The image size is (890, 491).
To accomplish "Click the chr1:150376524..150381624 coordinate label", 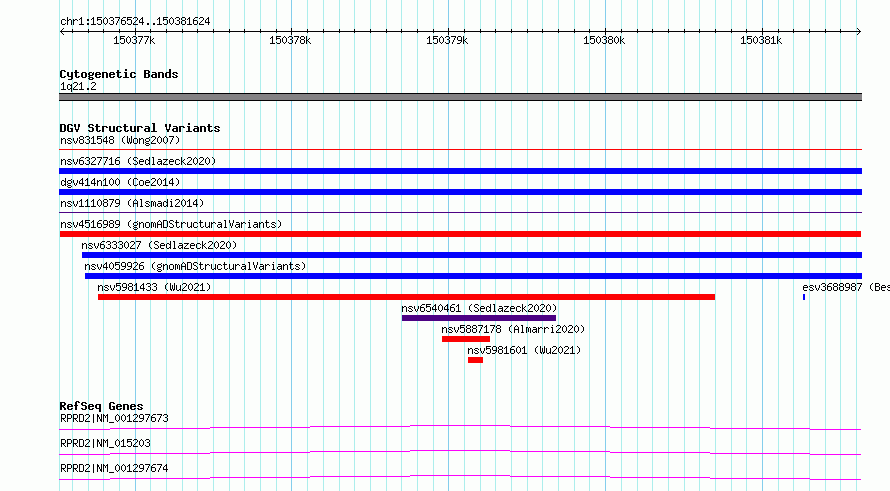I will click(135, 21).
